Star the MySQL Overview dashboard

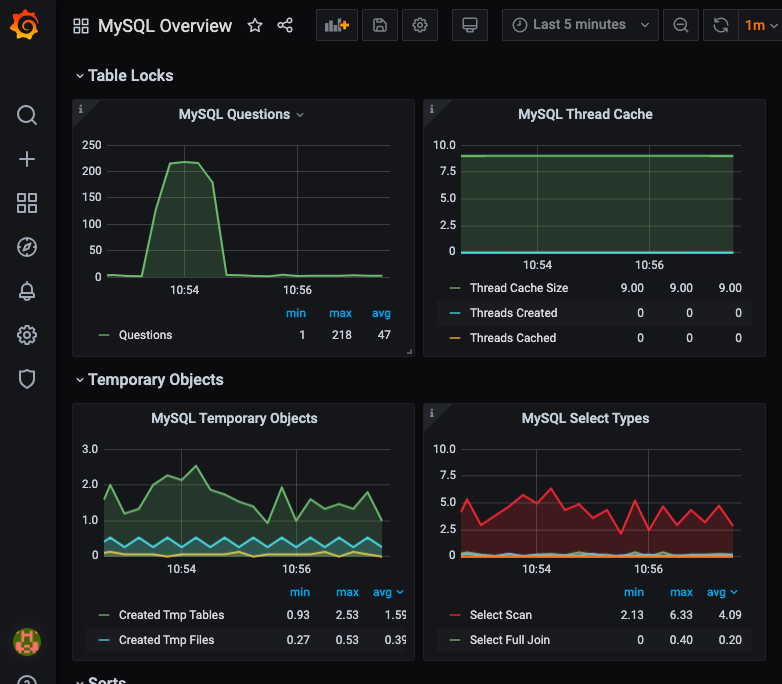click(x=255, y=26)
